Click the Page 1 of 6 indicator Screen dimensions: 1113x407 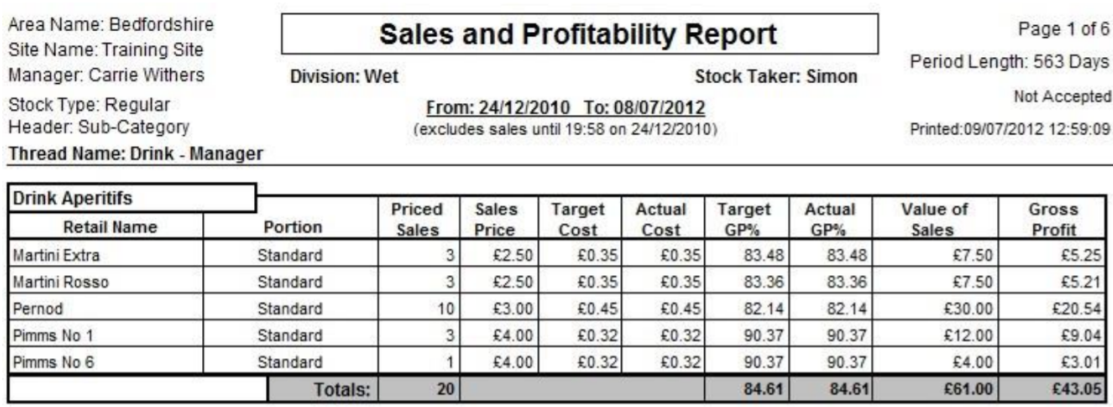(x=1063, y=30)
